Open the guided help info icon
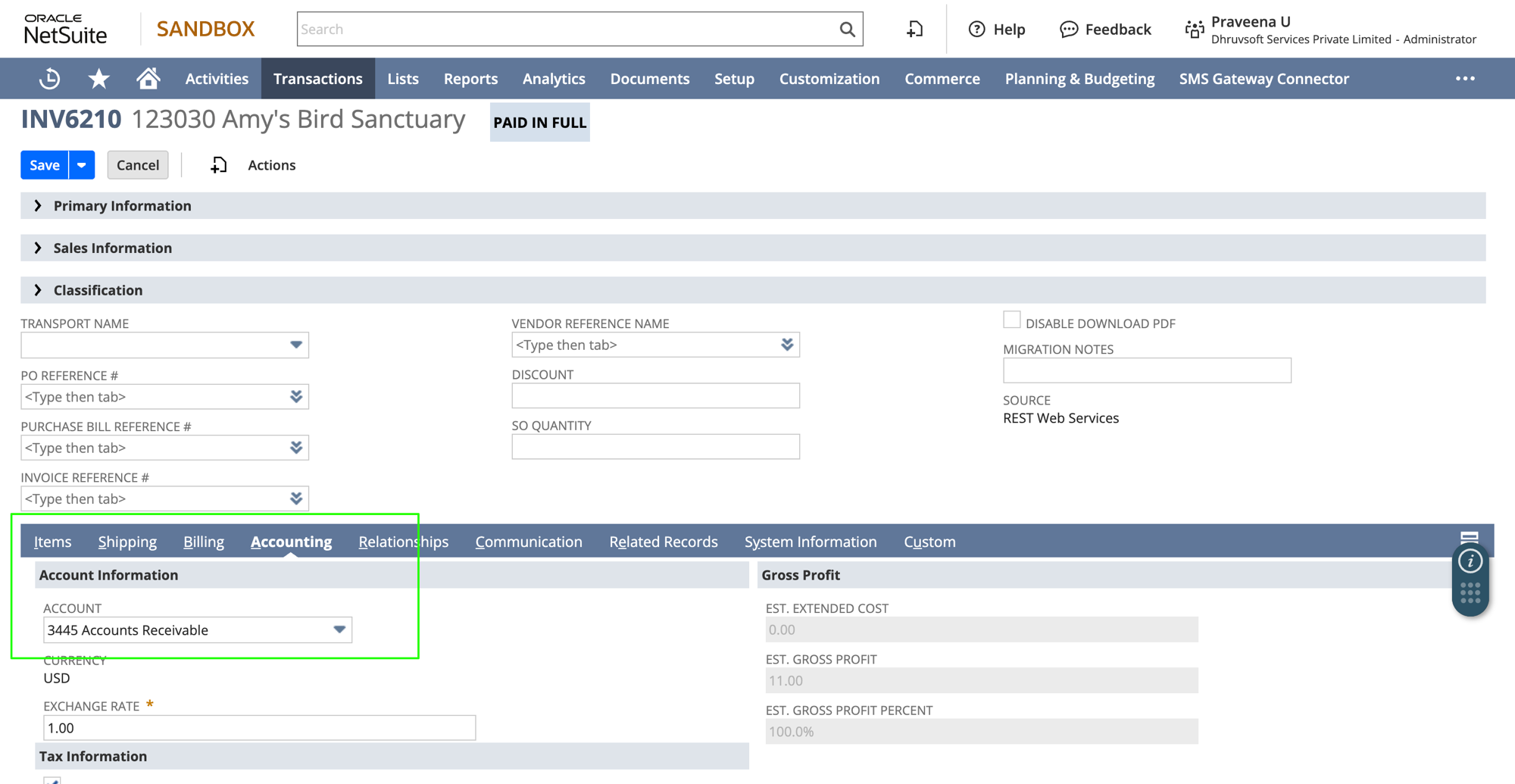The height and width of the screenshot is (784, 1515). tap(1470, 561)
